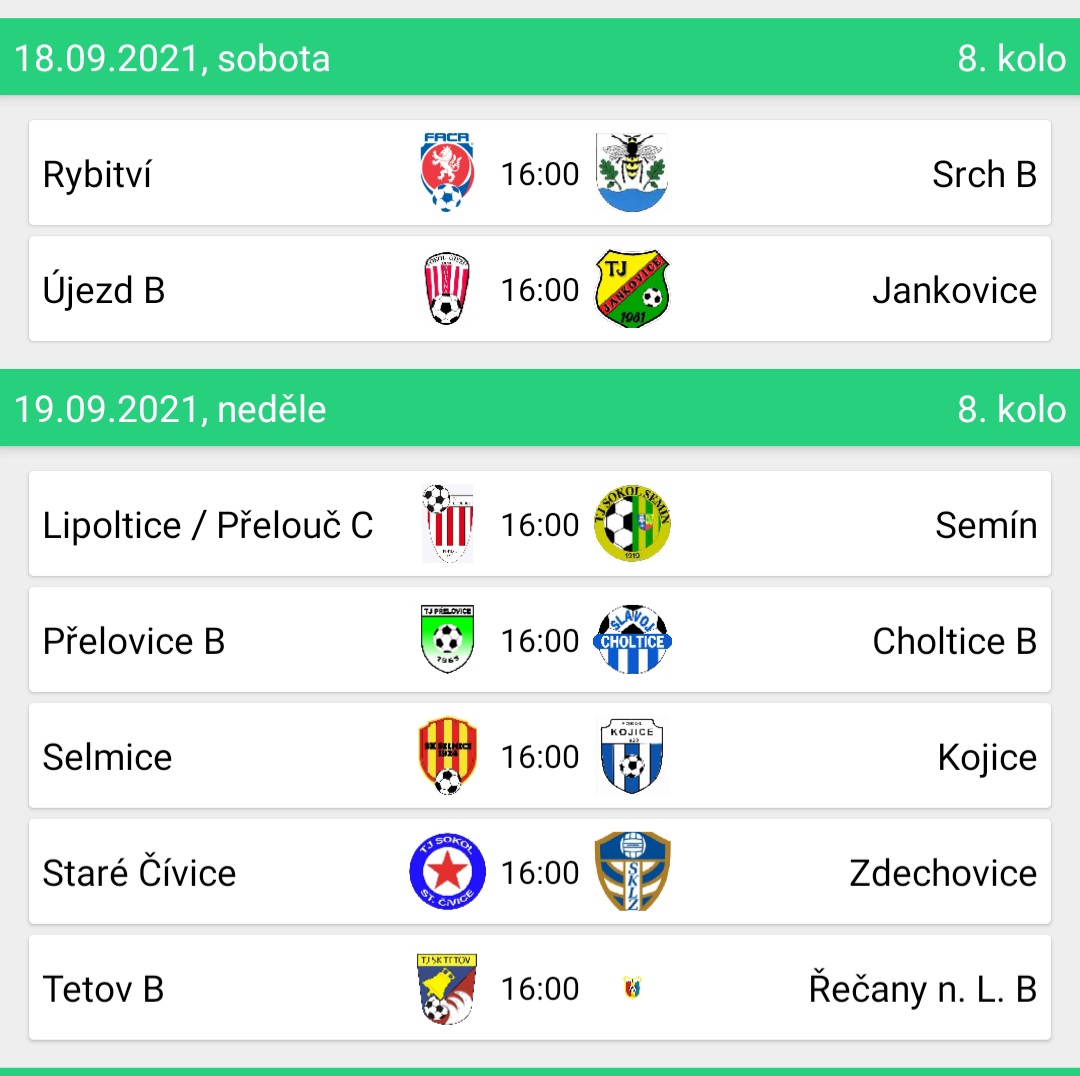Select the 18.09.2021 sobota header
The height and width of the screenshot is (1076, 1080).
pyautogui.click(x=540, y=57)
